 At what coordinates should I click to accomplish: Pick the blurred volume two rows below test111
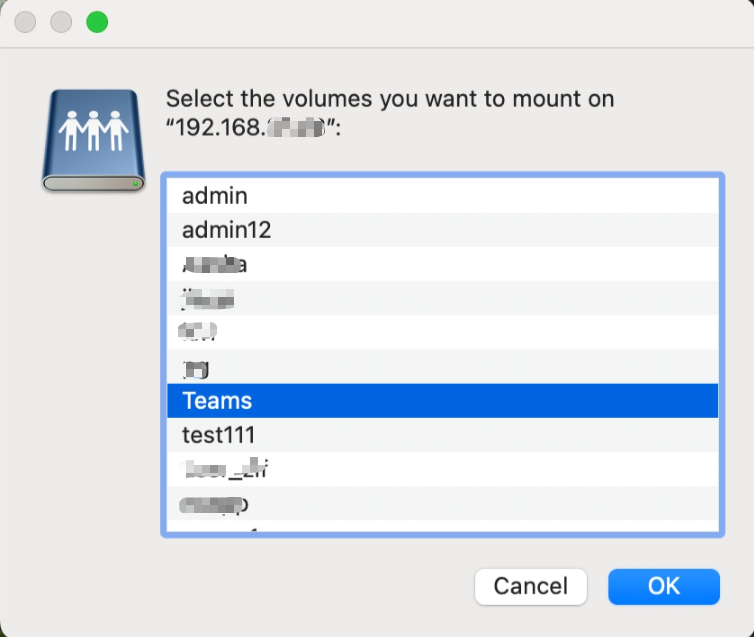pos(214,503)
